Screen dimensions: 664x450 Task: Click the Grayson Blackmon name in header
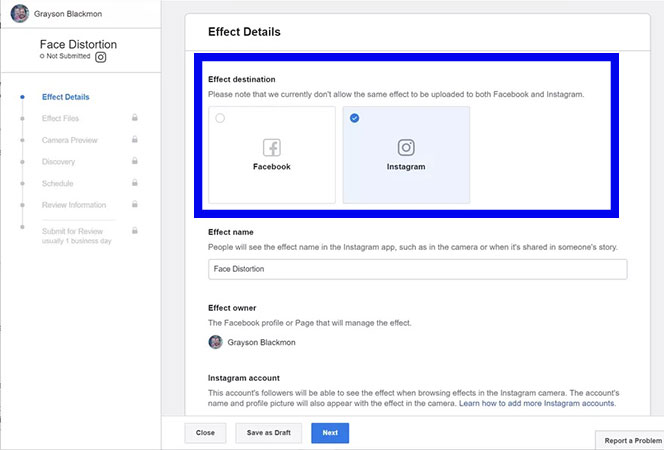click(x=68, y=14)
